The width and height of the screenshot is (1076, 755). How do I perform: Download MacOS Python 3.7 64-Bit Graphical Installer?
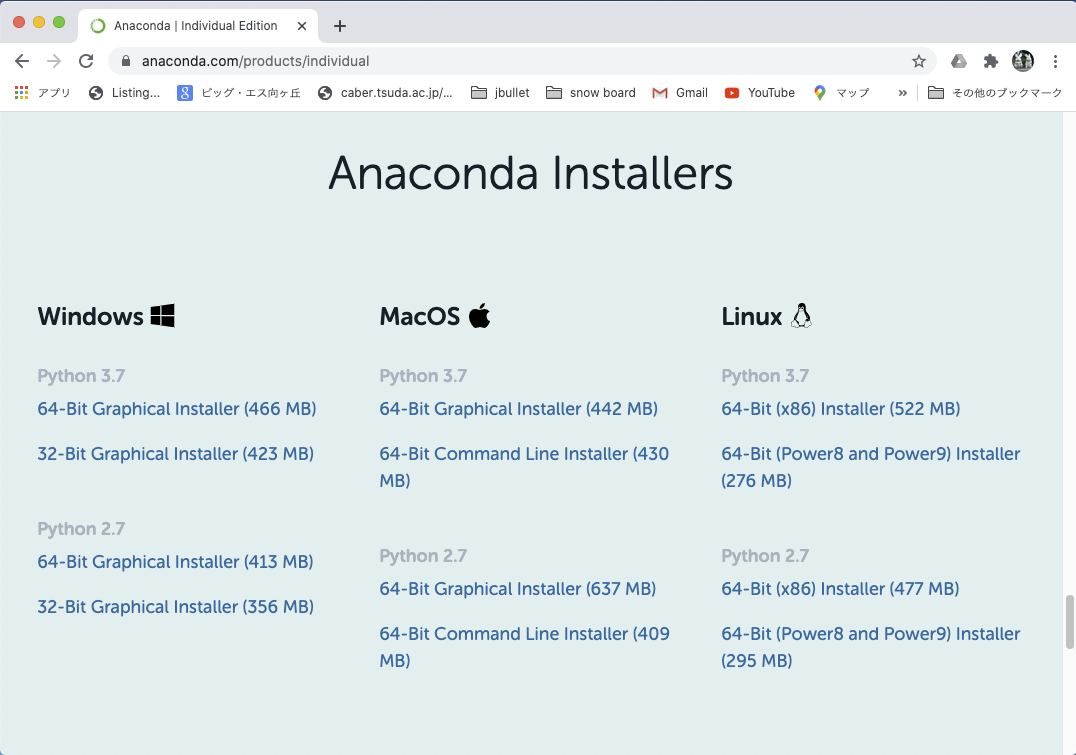(518, 409)
